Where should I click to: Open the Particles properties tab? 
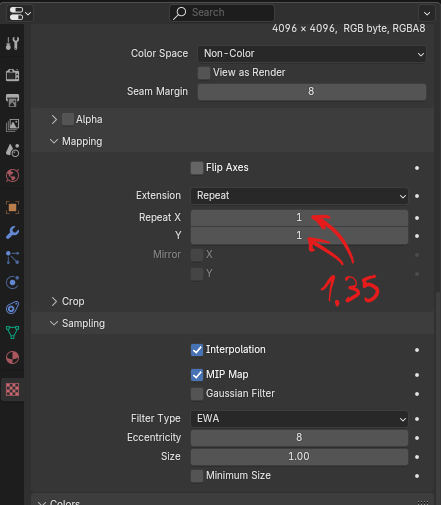click(12, 257)
